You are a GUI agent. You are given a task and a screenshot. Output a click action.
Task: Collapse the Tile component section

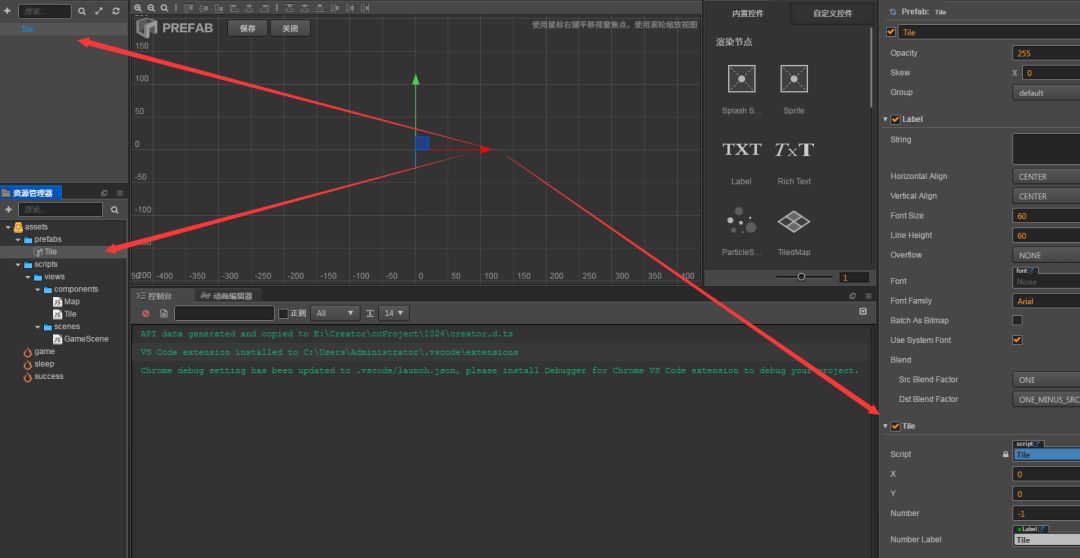(886, 426)
